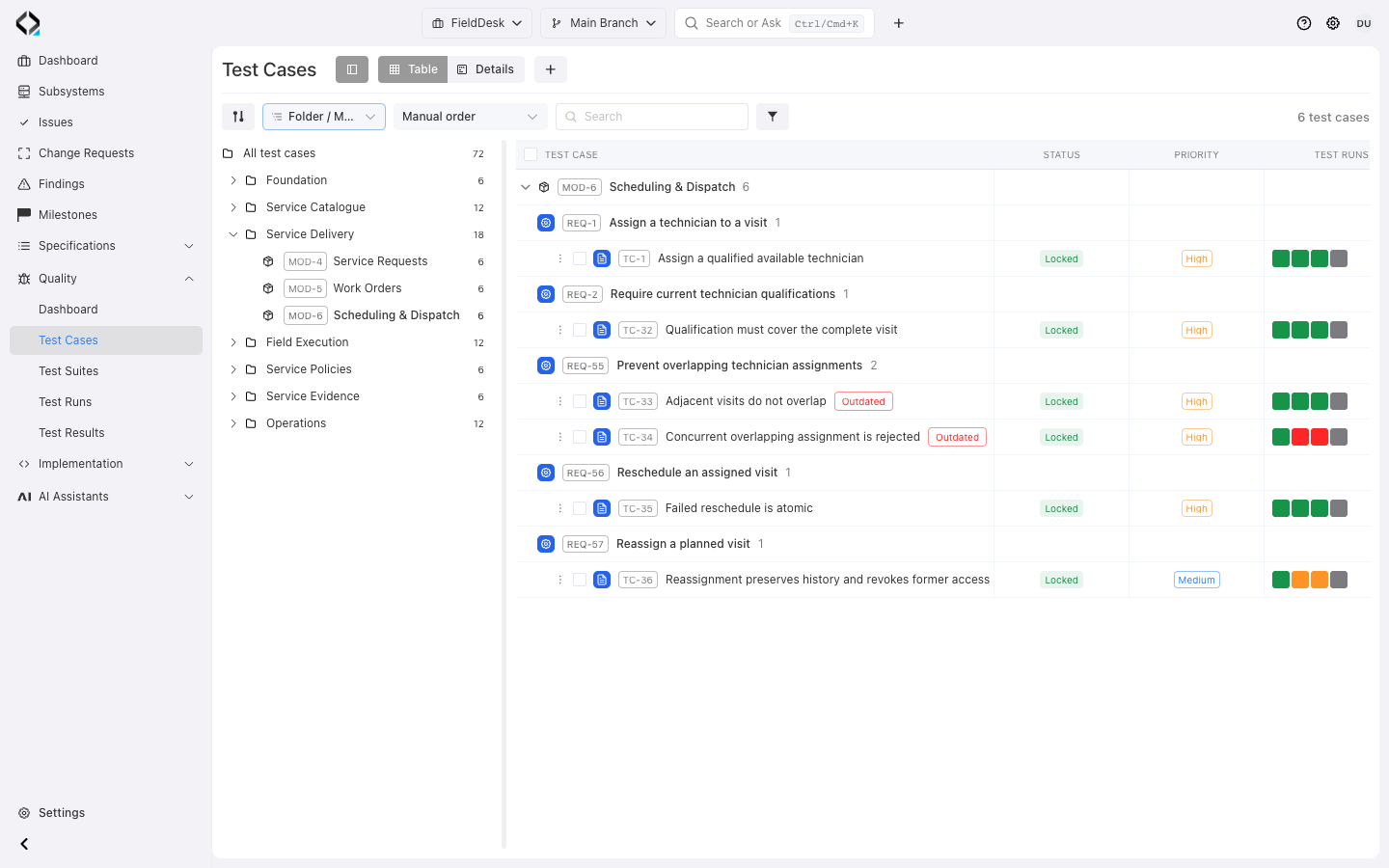This screenshot has height=868, width=1389.
Task: Open the FieldDesk project dropdown
Action: [477, 23]
